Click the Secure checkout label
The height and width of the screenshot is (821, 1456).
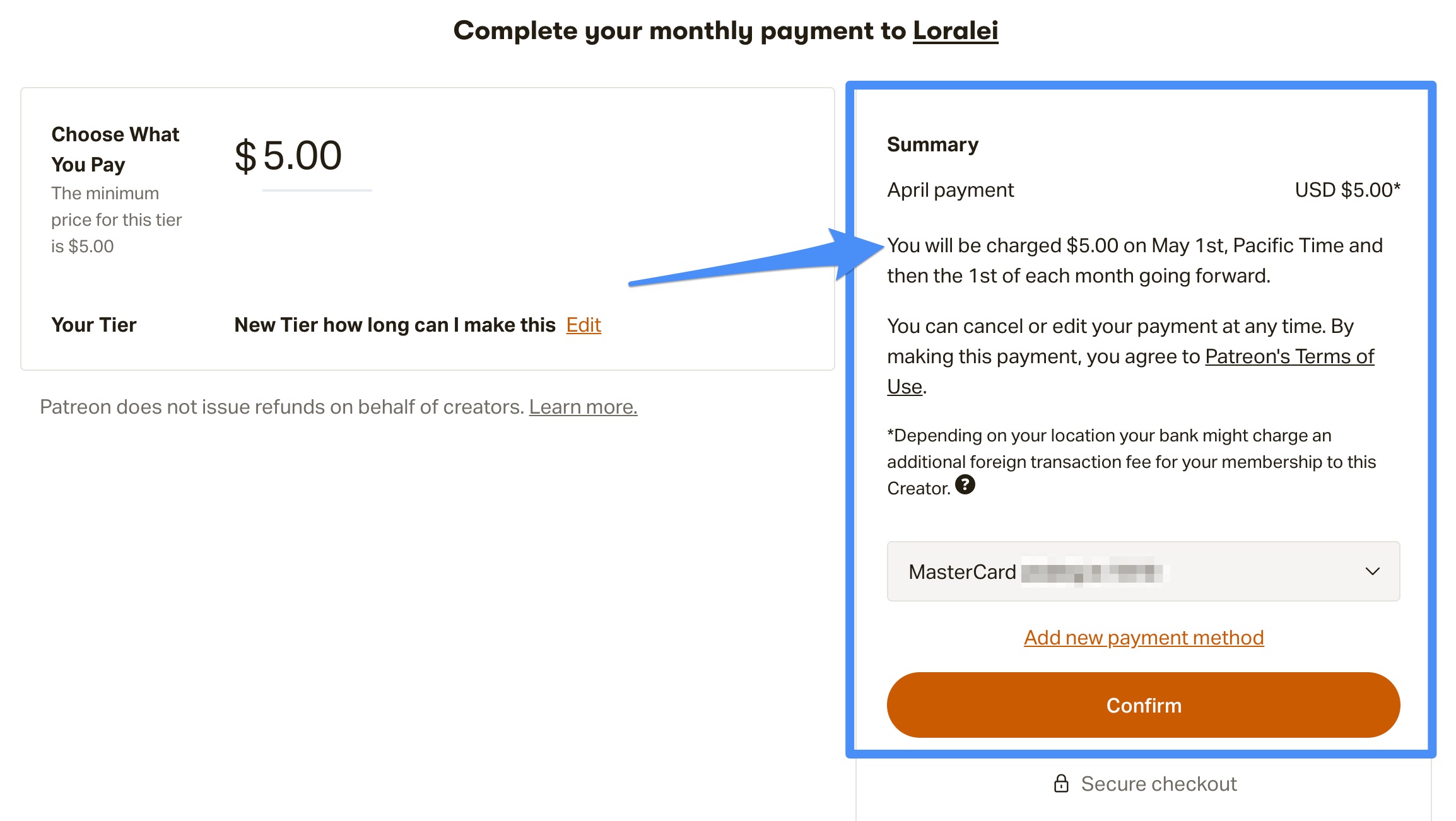1158,783
